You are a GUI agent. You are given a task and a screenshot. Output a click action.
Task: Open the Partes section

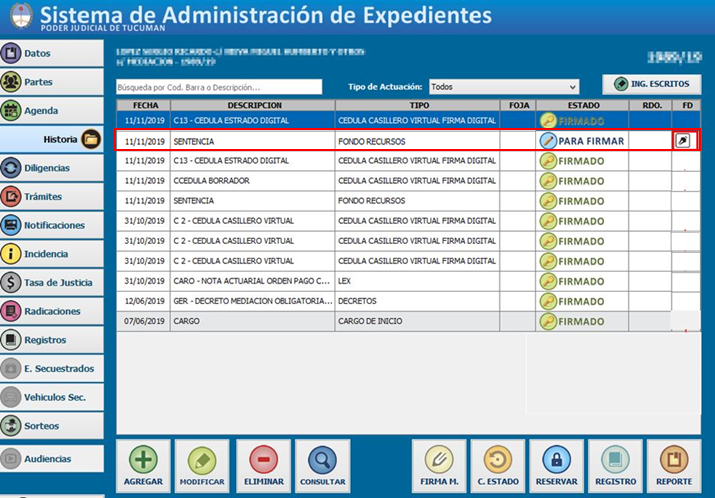pyautogui.click(x=52, y=82)
